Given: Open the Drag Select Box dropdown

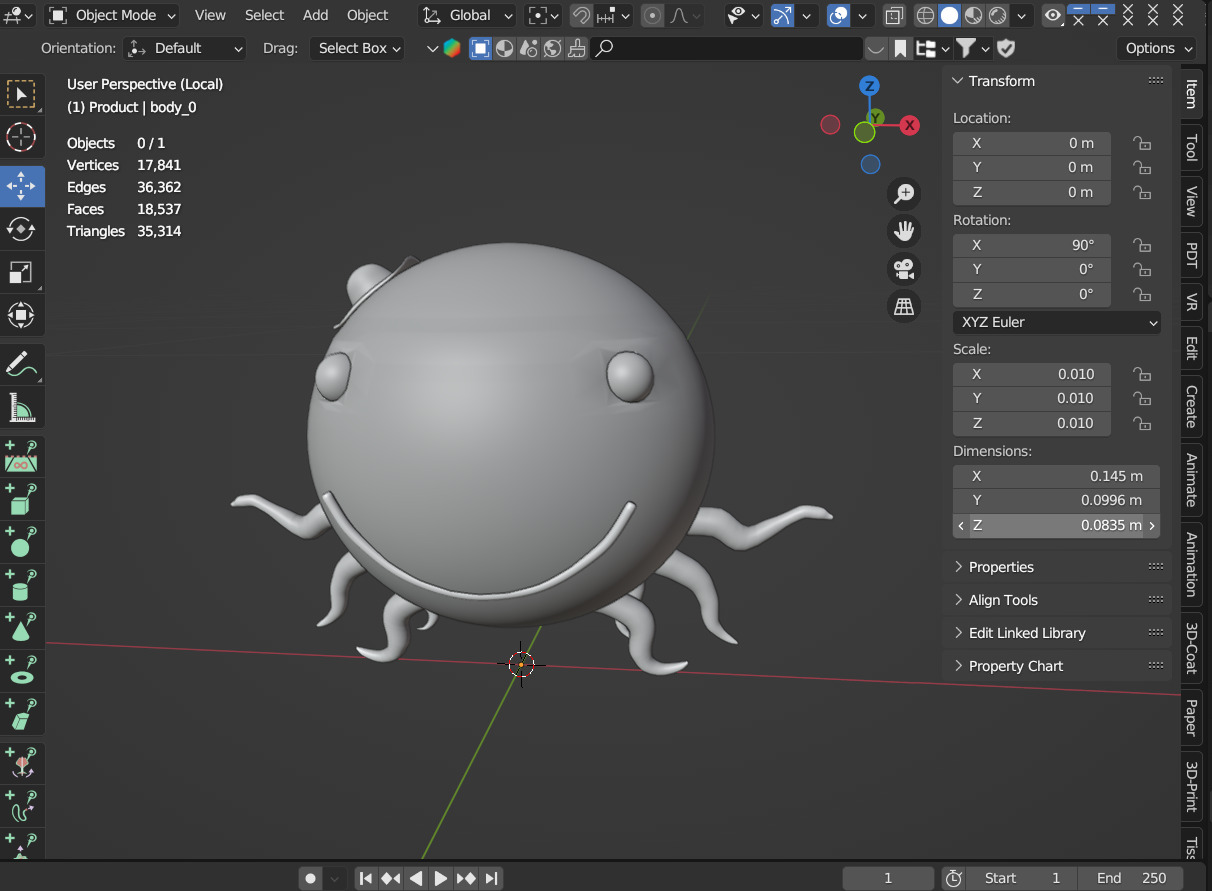Looking at the screenshot, I should click(357, 48).
